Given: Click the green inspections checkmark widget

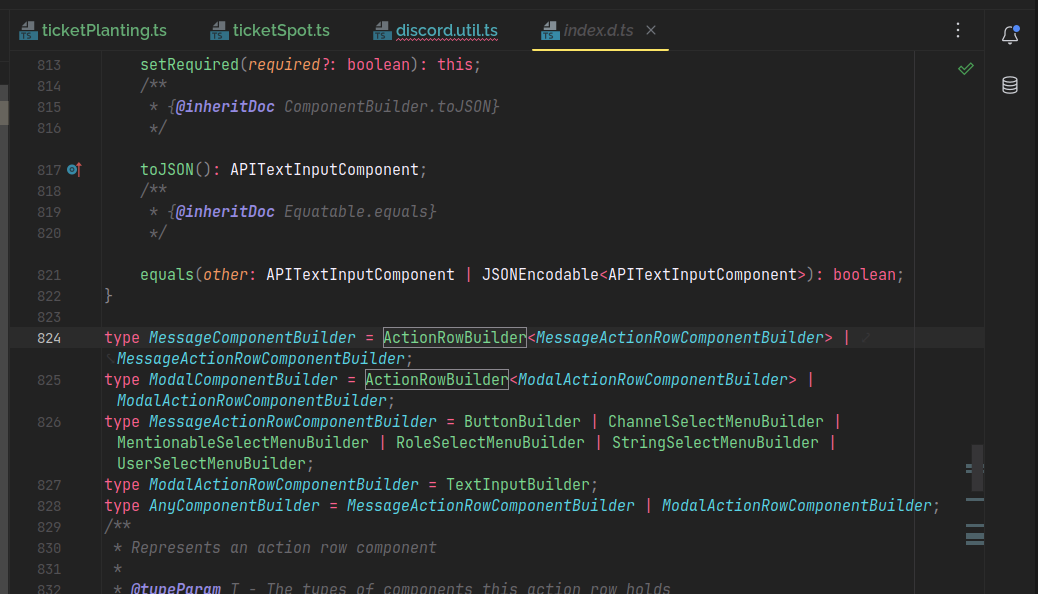Looking at the screenshot, I should click(x=966, y=68).
